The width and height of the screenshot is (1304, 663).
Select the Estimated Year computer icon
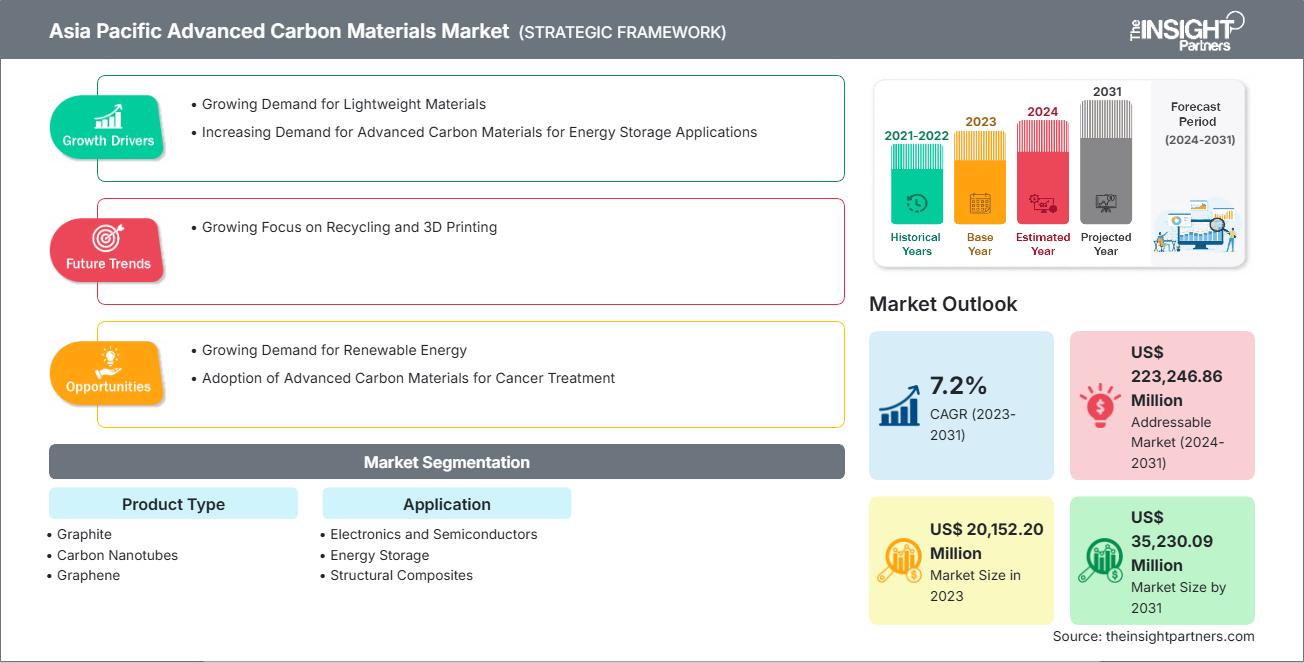1042,204
